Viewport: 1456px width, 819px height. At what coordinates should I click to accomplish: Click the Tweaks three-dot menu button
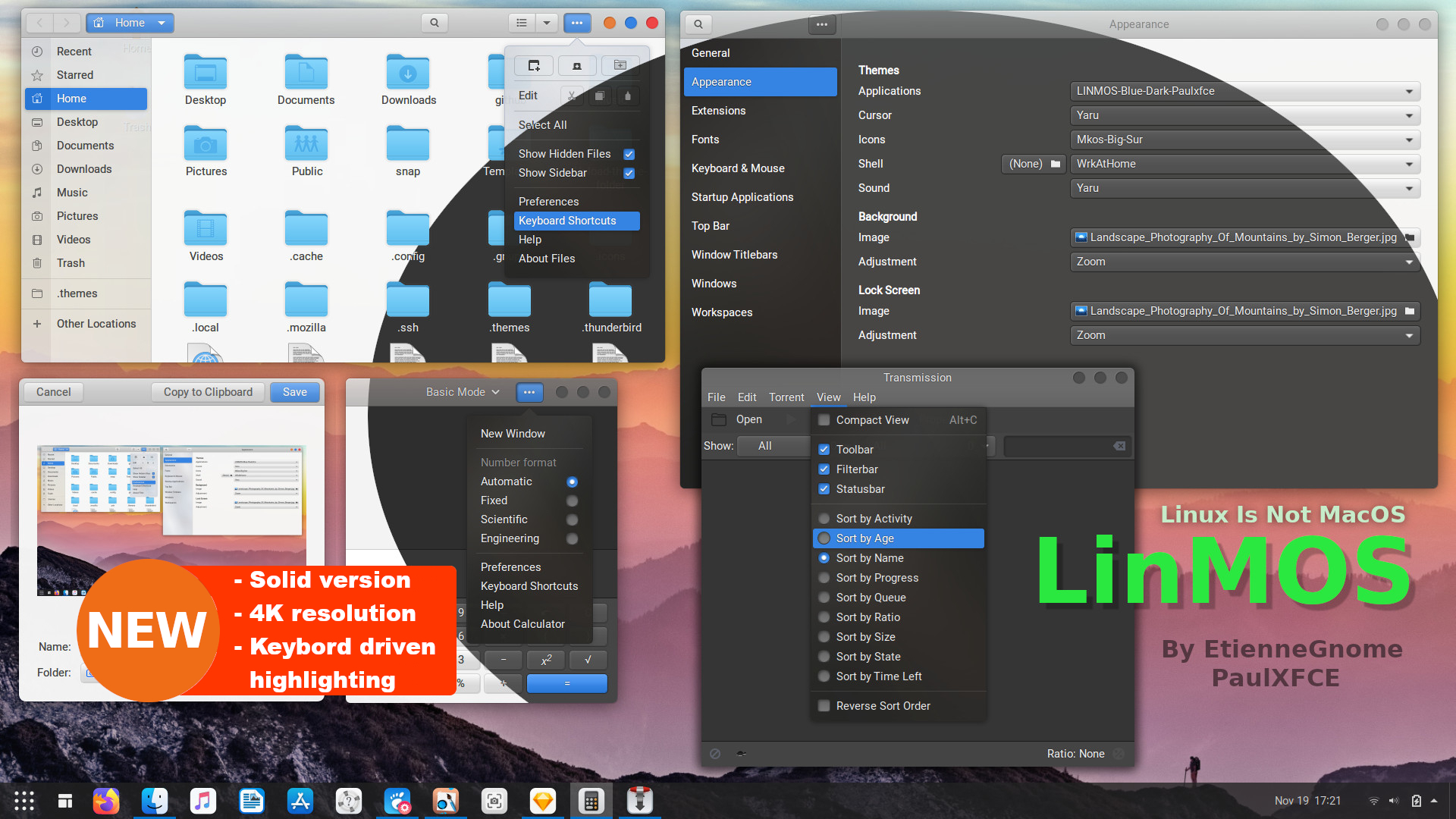[x=822, y=24]
